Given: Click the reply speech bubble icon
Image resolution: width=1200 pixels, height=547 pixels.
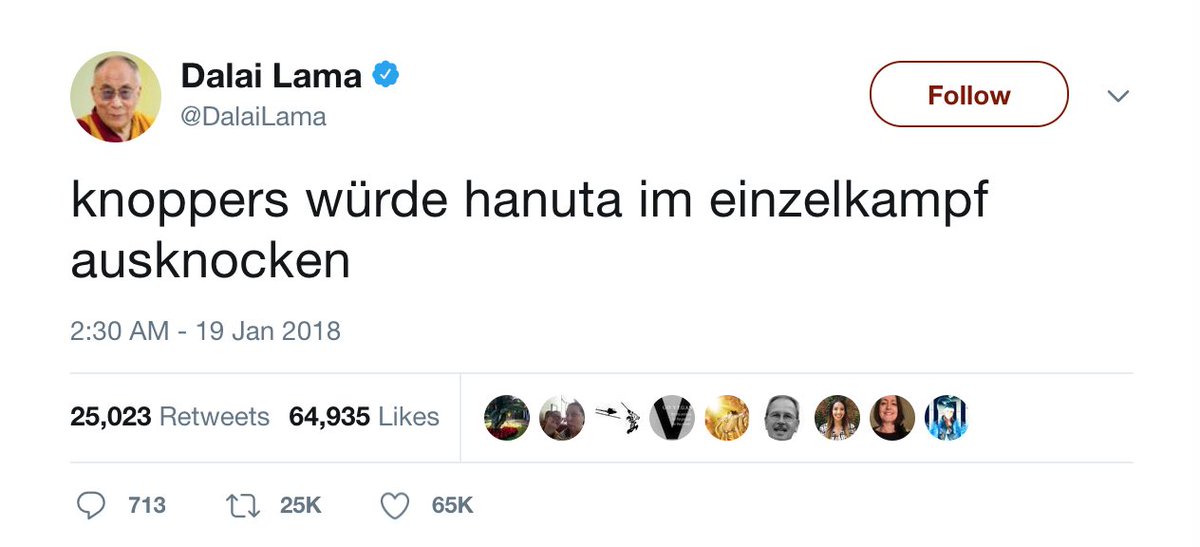Looking at the screenshot, I should tap(90, 505).
